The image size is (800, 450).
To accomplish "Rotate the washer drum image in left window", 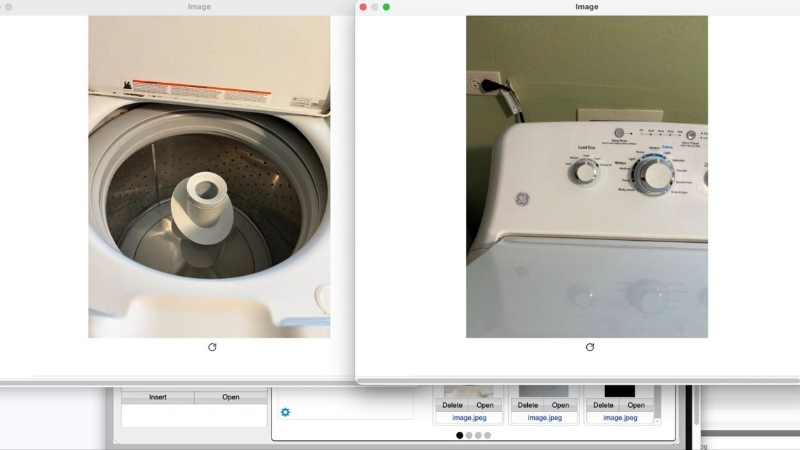I will click(x=212, y=347).
